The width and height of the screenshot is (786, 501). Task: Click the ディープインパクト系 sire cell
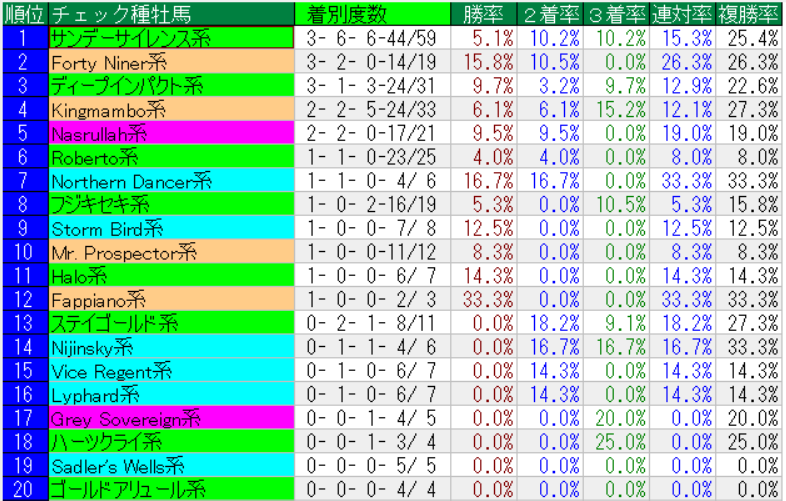(171, 85)
